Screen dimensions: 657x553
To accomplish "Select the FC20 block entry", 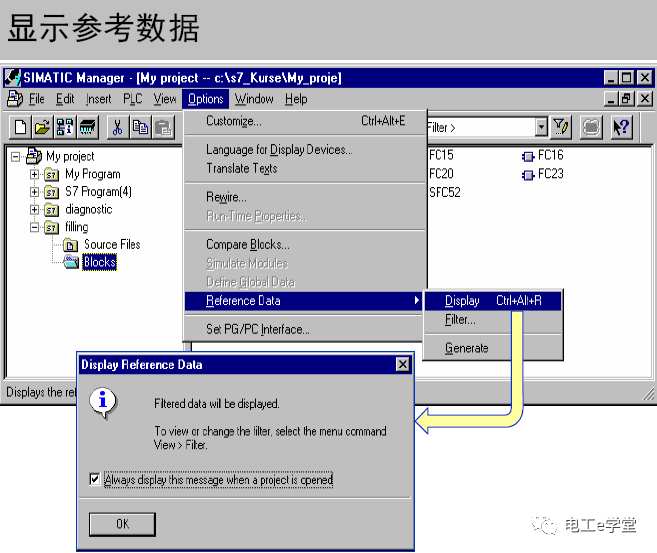I will [441, 174].
